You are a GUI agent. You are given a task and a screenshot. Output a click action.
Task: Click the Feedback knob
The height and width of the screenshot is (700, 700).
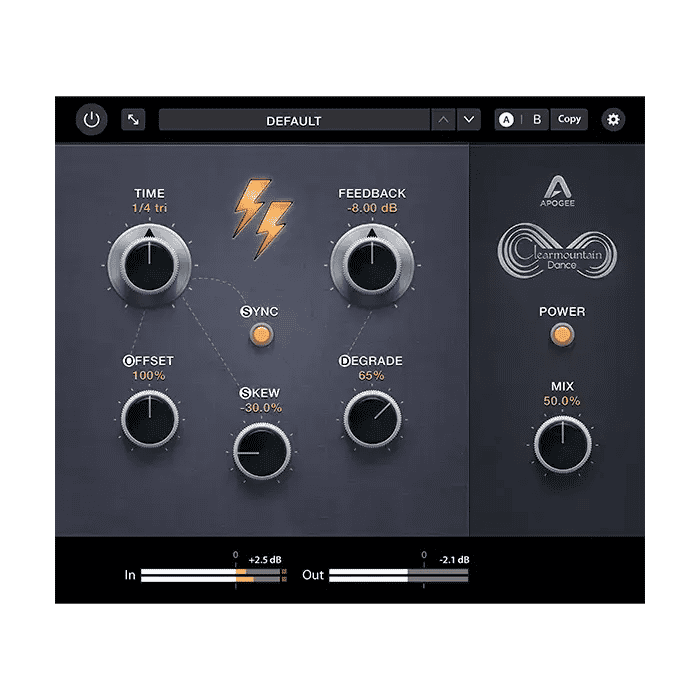point(372,262)
